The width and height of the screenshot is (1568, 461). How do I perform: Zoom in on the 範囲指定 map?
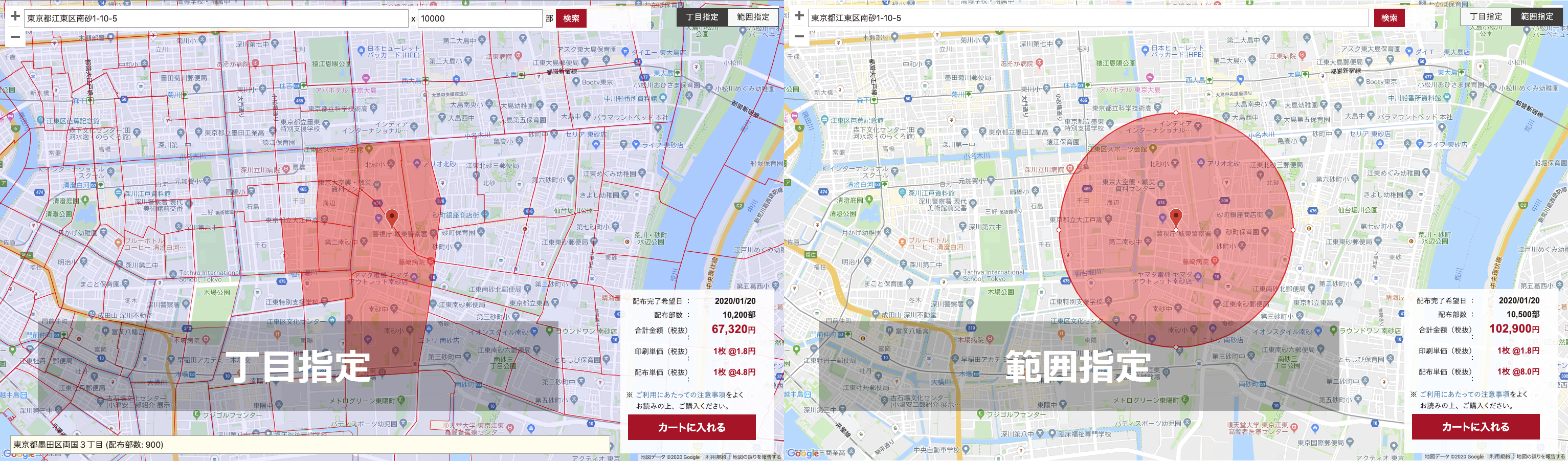point(799,16)
